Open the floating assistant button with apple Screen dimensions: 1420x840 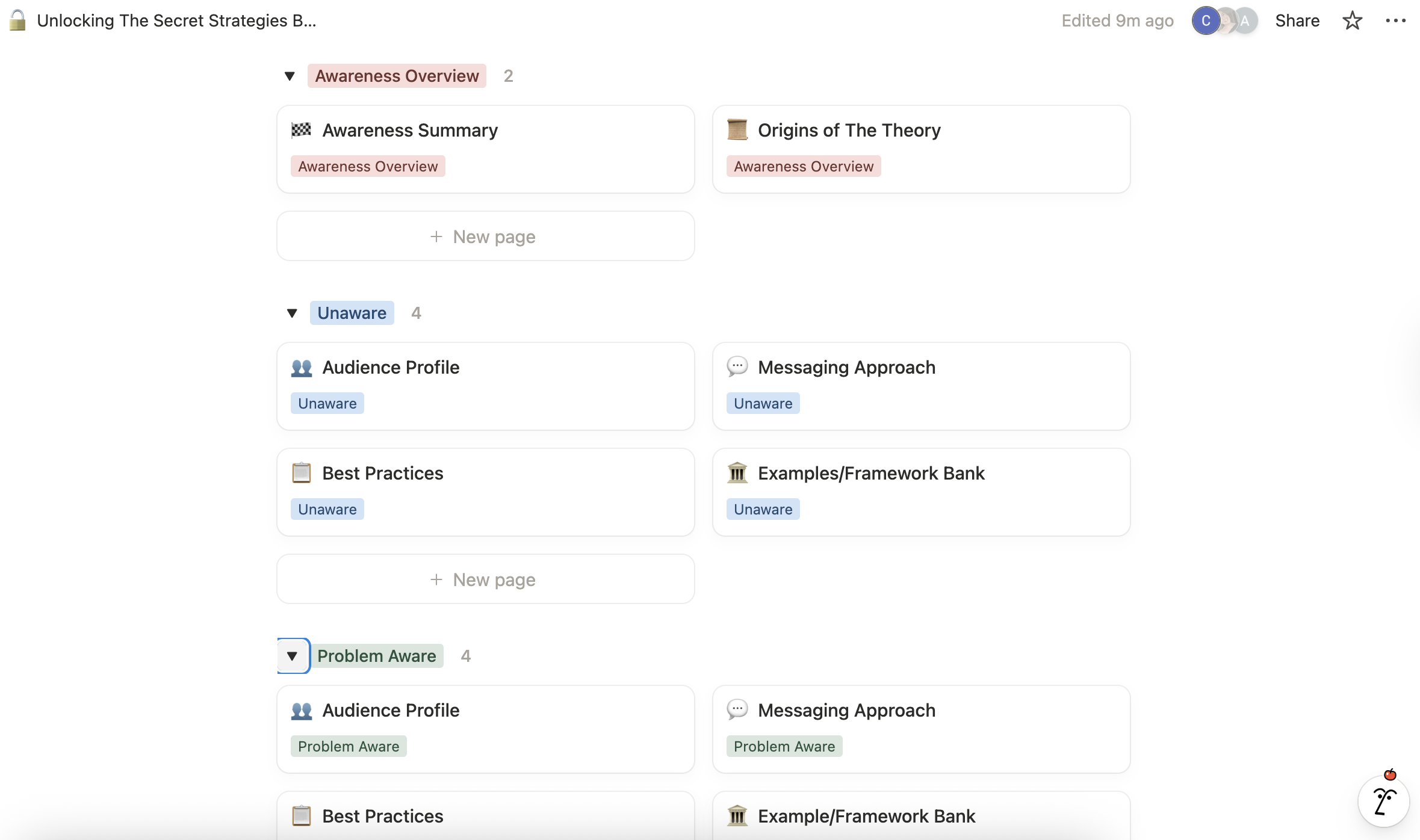tap(1383, 801)
